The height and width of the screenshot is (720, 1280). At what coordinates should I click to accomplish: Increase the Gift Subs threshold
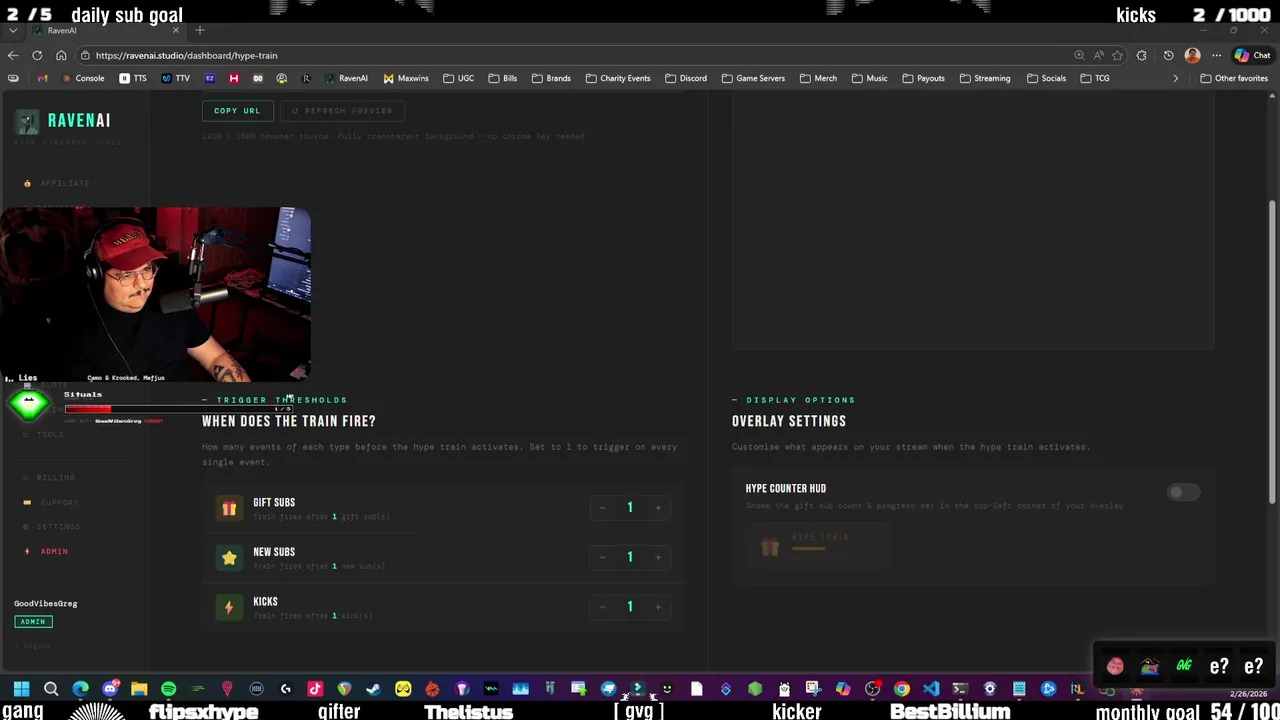(x=657, y=508)
